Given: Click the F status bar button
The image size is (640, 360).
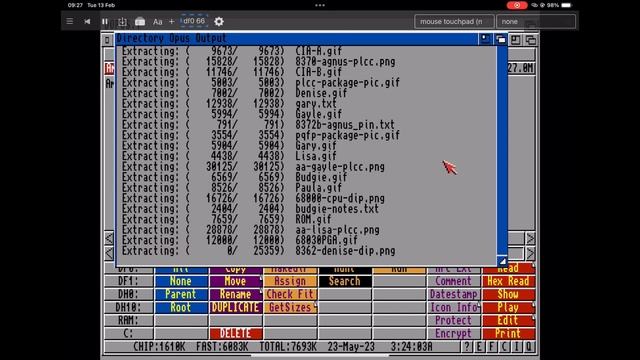Looking at the screenshot, I should pyautogui.click(x=492, y=347).
